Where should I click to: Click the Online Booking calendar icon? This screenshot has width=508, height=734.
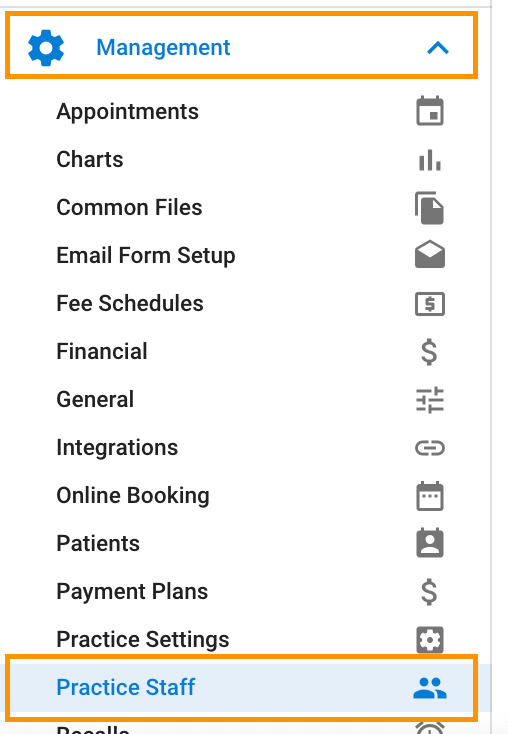430,496
